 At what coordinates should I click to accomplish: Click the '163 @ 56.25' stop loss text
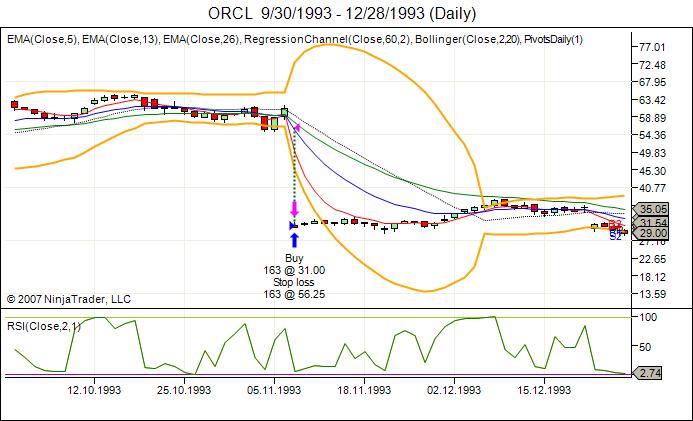click(x=294, y=294)
